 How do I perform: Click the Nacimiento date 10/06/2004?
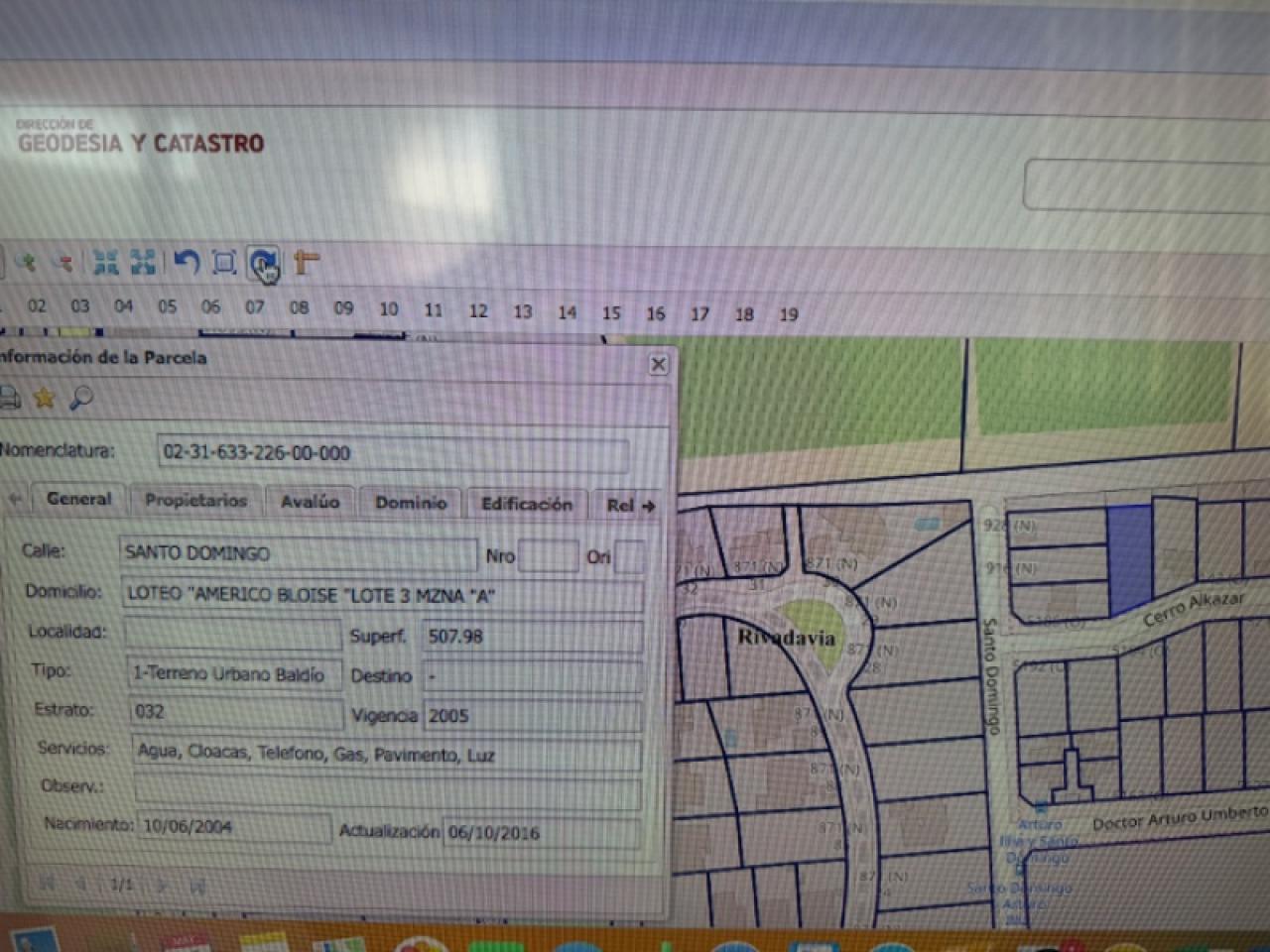click(234, 826)
